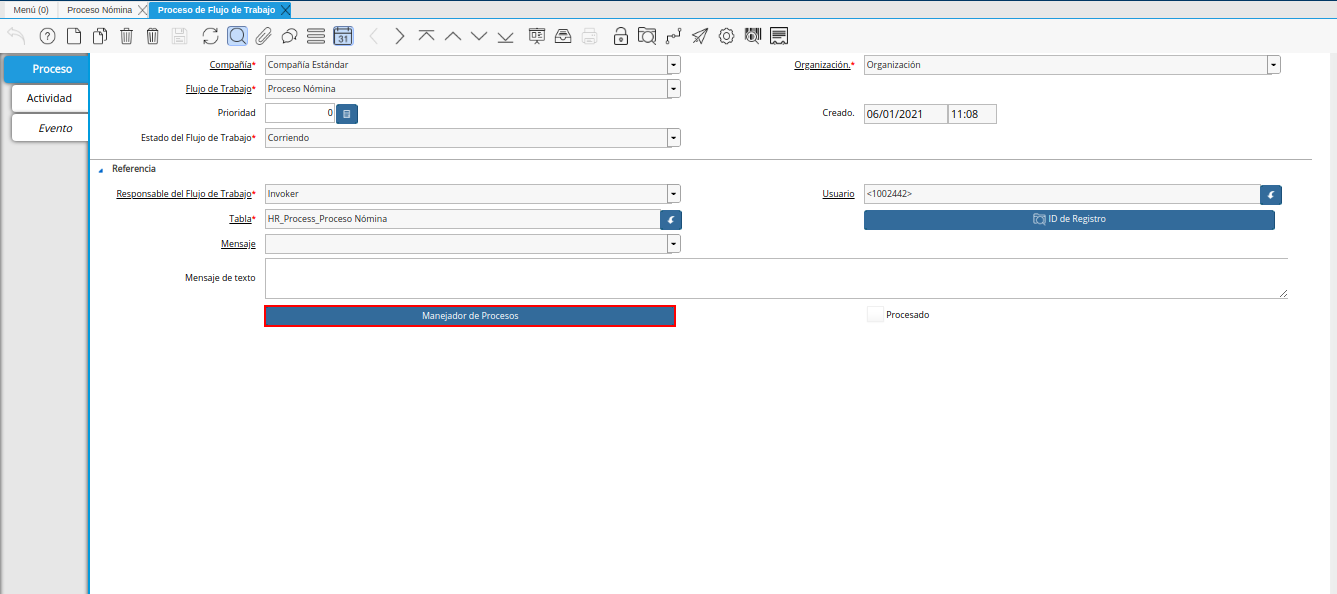Image resolution: width=1337 pixels, height=594 pixels.
Task: Click inside the Mensaje de texto field
Action: click(x=775, y=278)
